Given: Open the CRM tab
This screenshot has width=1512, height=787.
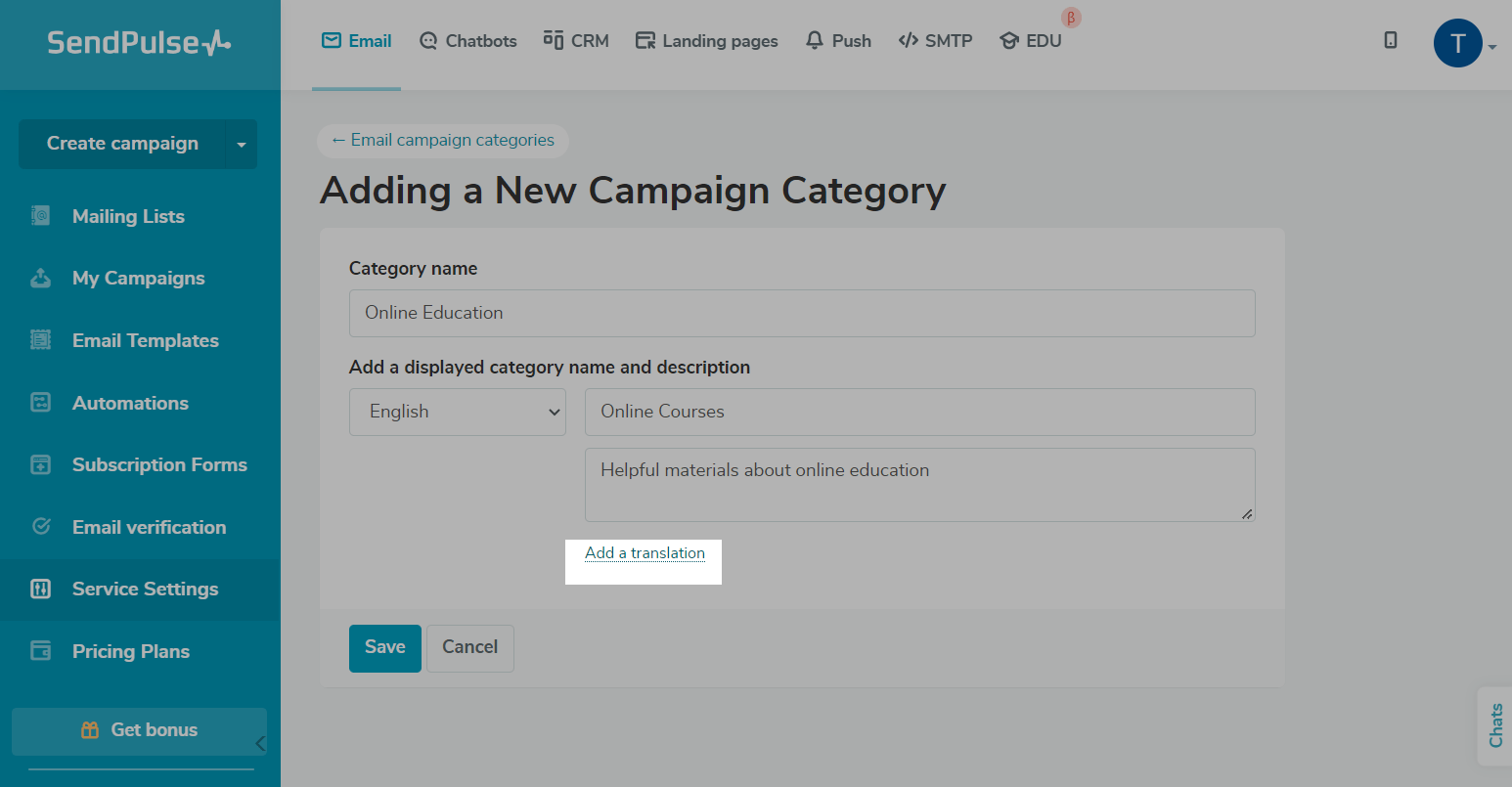Looking at the screenshot, I should [576, 41].
